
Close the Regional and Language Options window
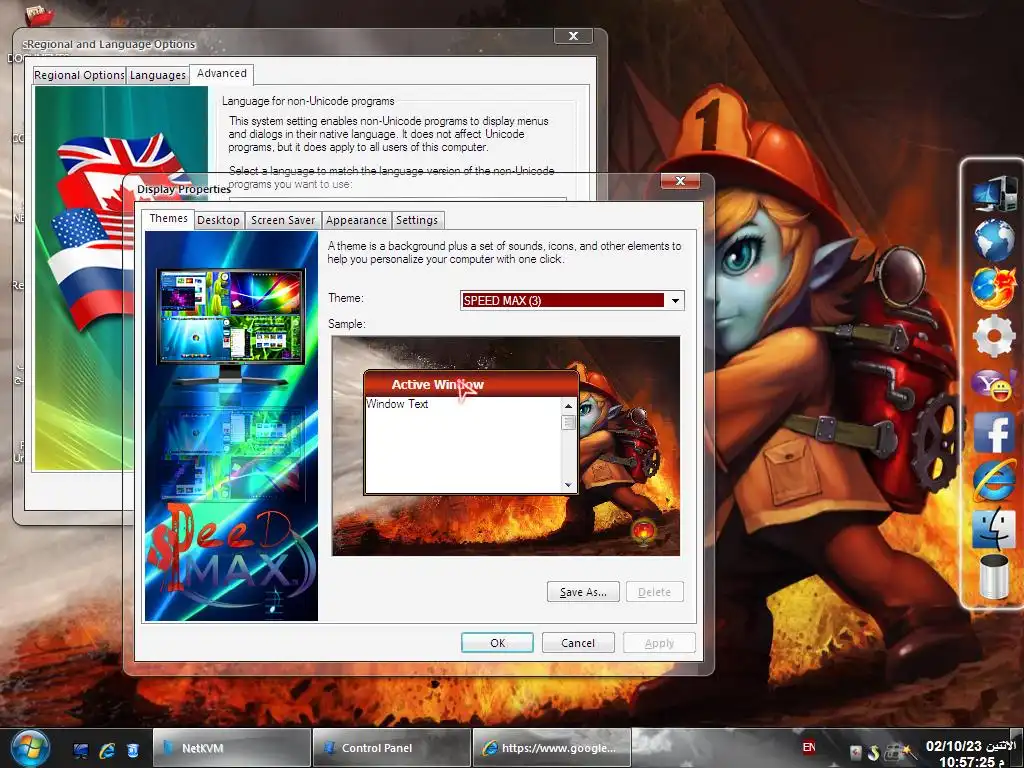(573, 36)
